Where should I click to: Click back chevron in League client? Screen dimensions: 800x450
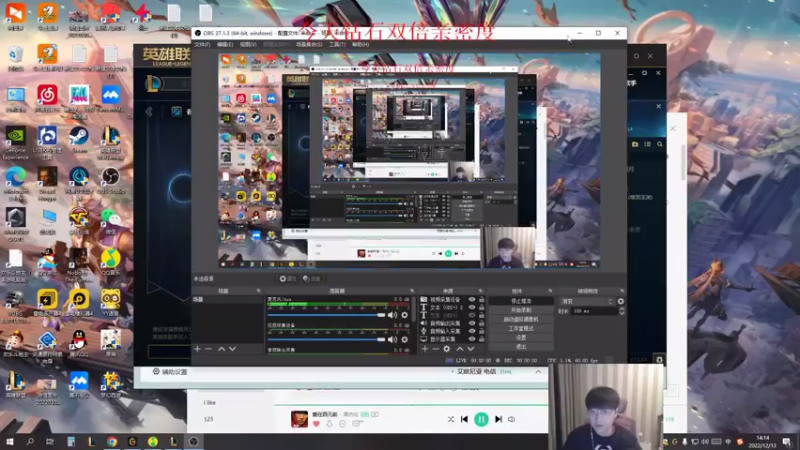point(149,112)
